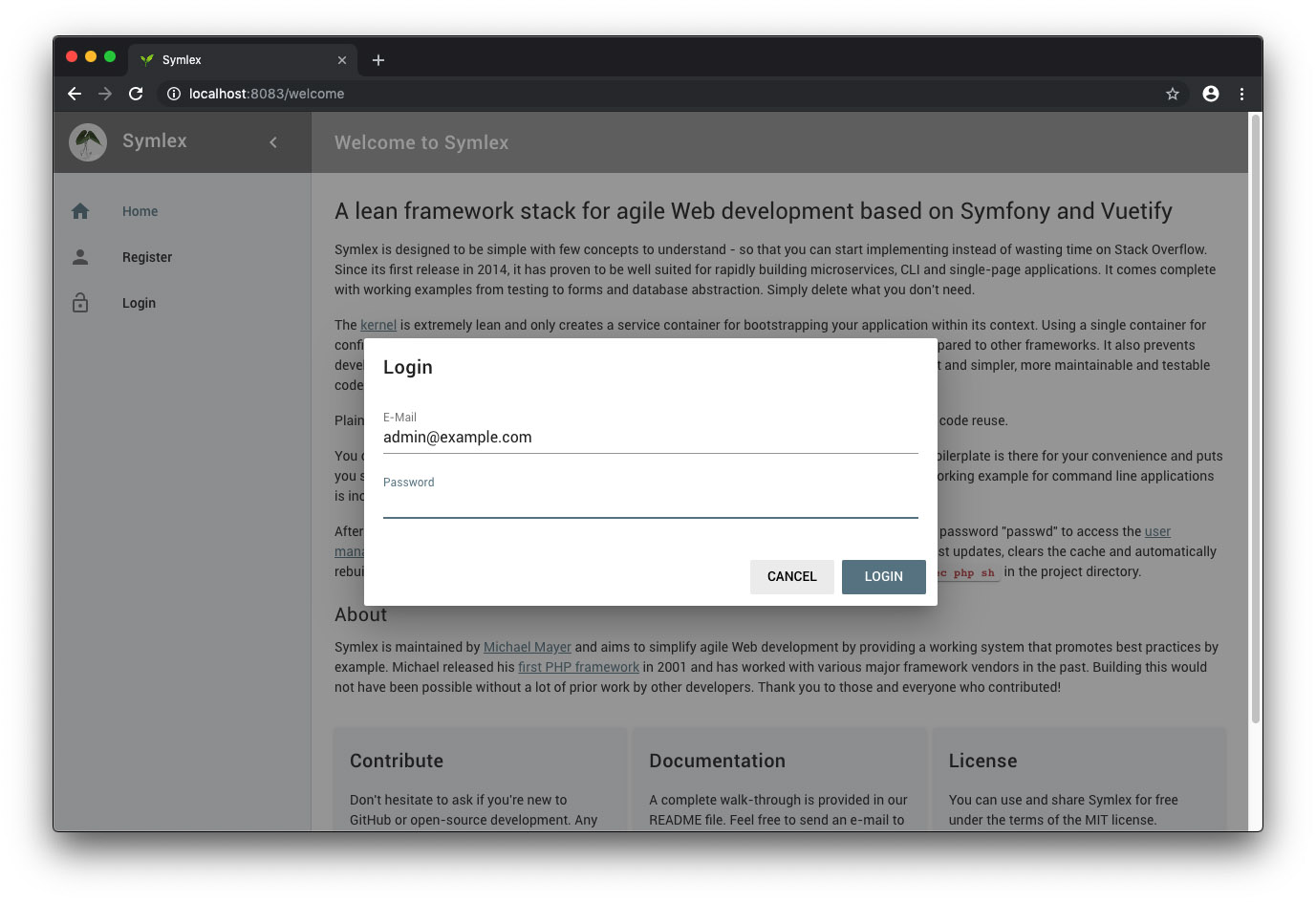1316x902 pixels.
Task: Click the LOGIN submit button
Action: [x=884, y=577]
